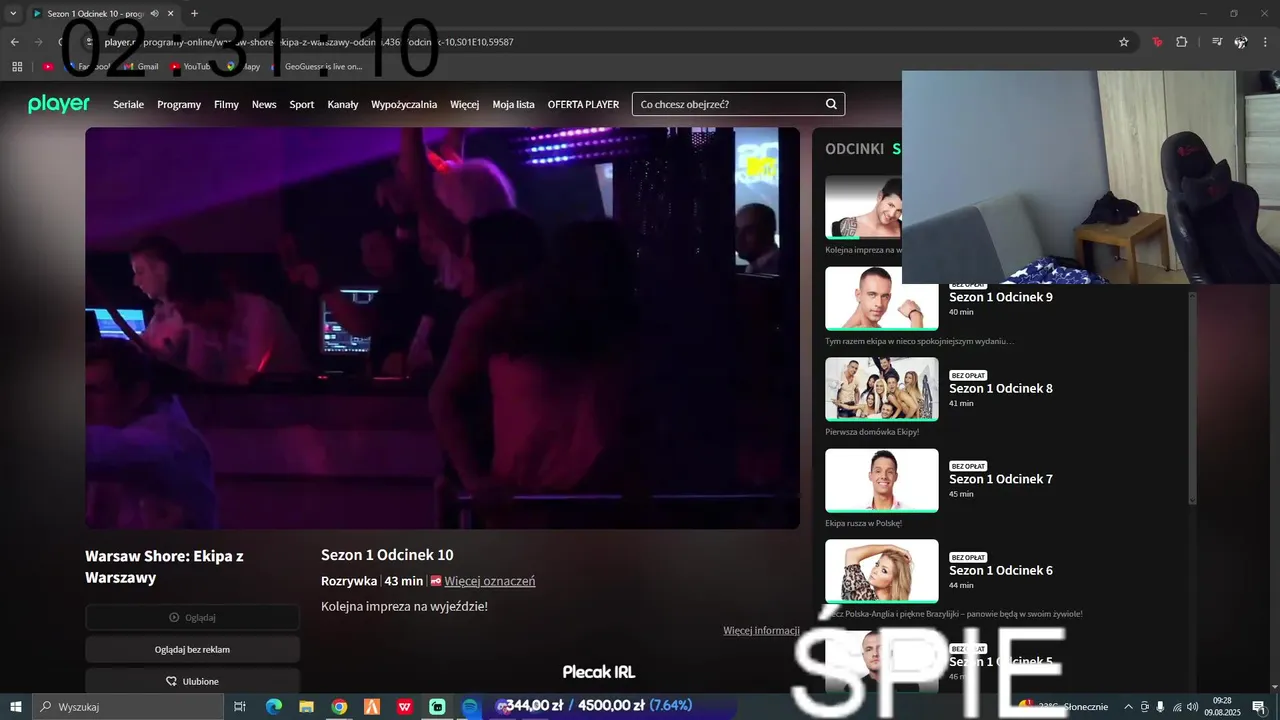Open Sezon 1 Odcinek 9 thumbnail
Screen dimensions: 1280x720
tap(882, 298)
